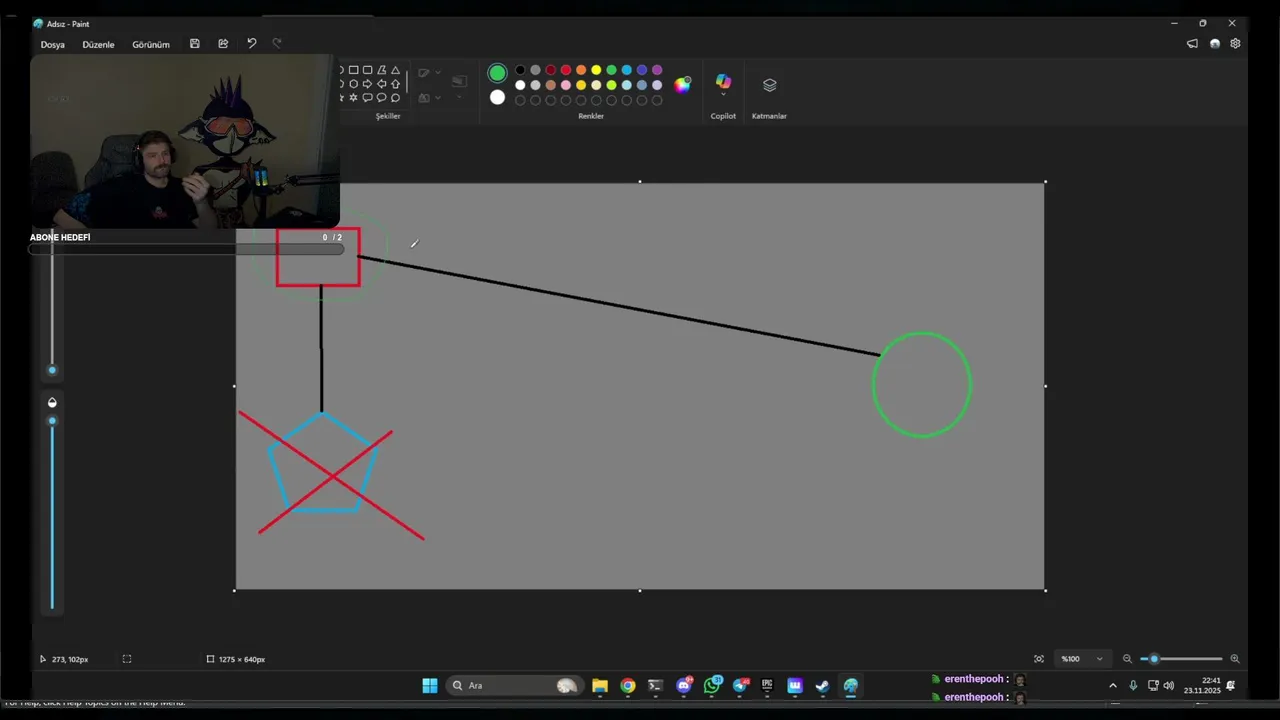Click the zoom slider handle

1154,659
